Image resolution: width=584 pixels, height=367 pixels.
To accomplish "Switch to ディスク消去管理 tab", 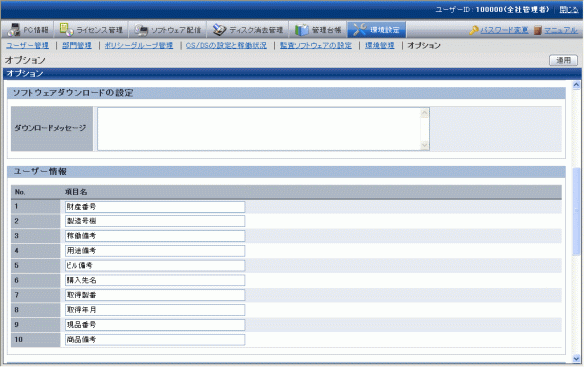I will pos(248,30).
